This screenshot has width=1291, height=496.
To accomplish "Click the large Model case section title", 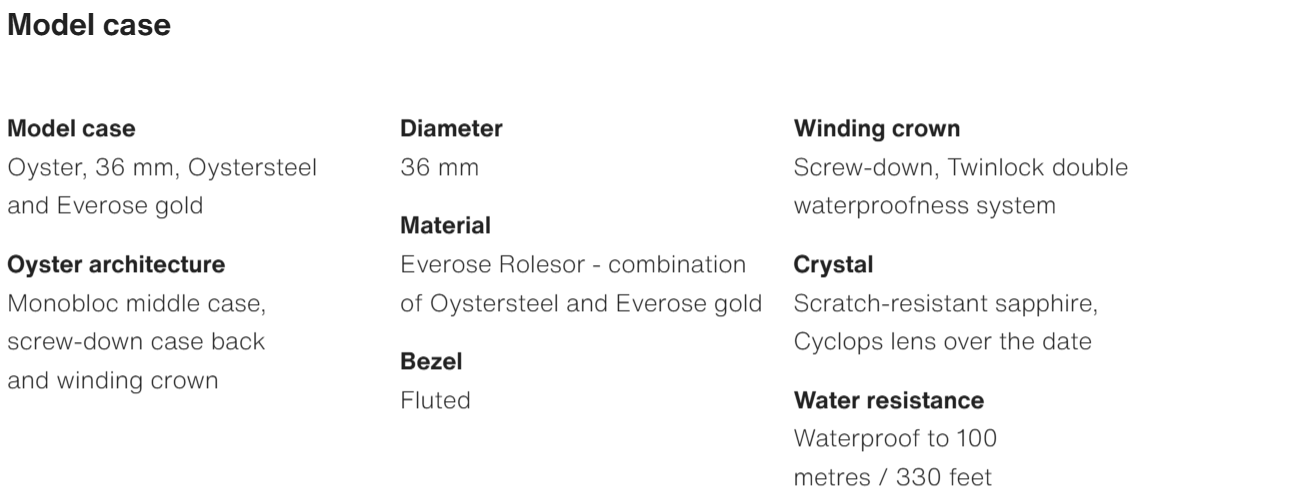I will 89,26.
